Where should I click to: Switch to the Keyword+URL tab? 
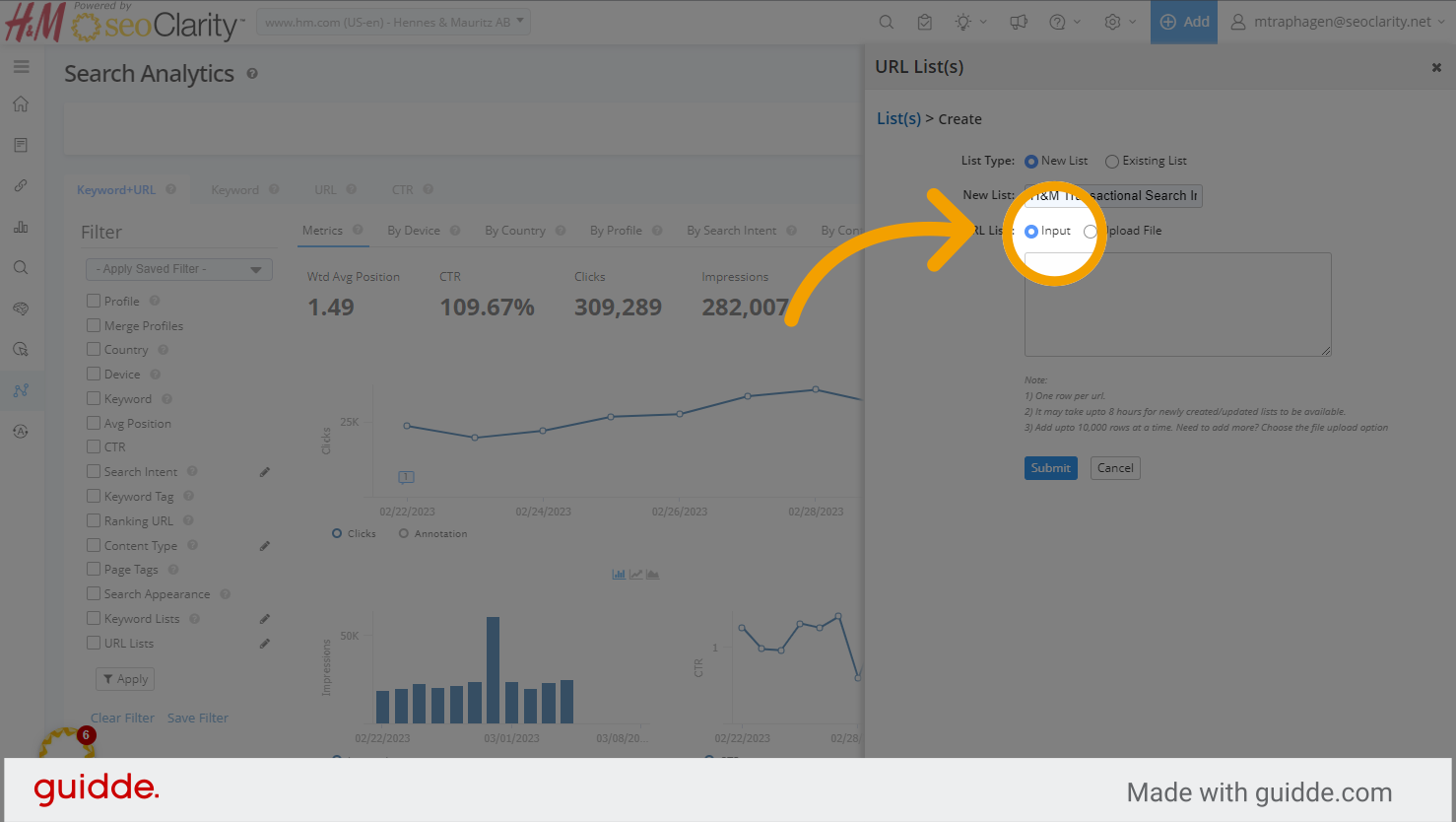coord(116,190)
